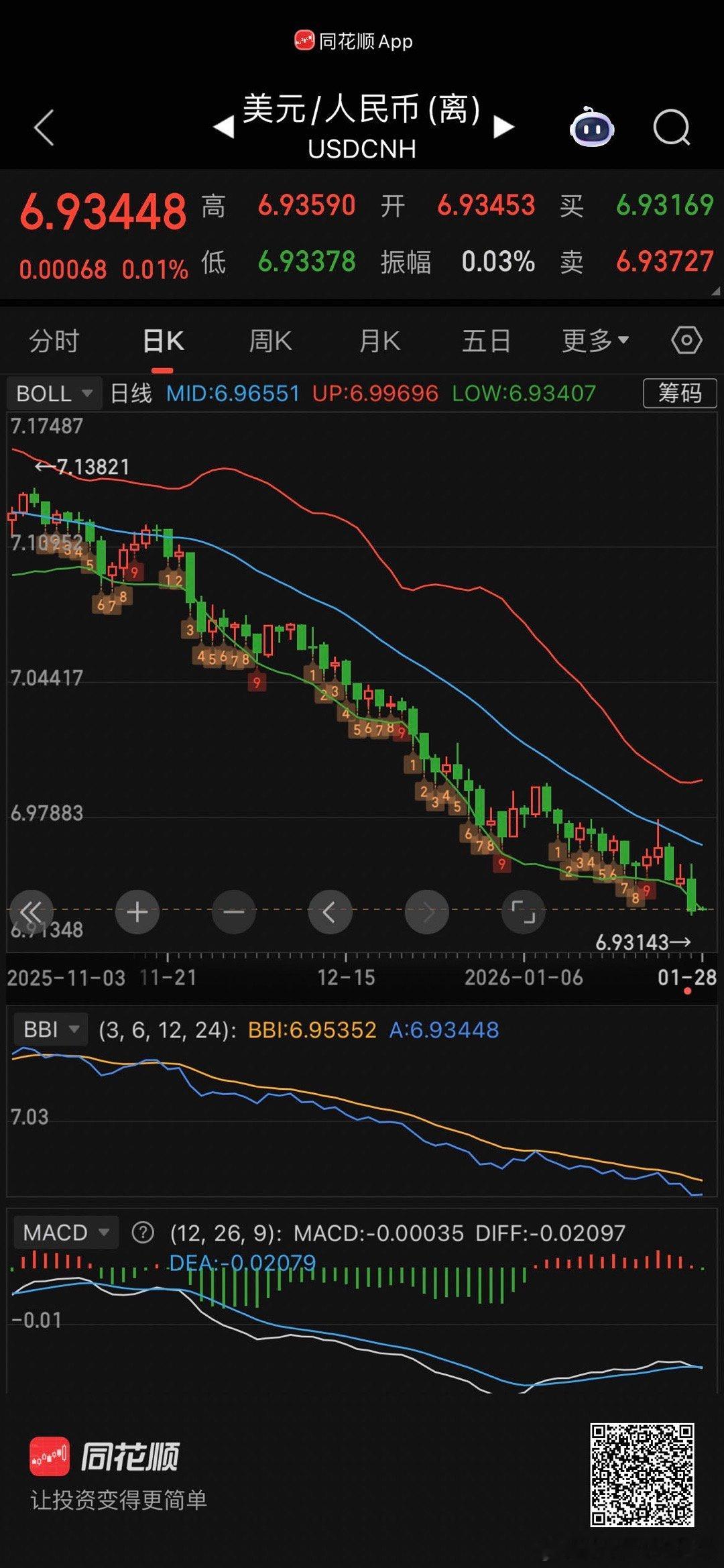Screen dimensions: 724x1568
Task: Tap the MACD:-0.00035 value
Action: (x=379, y=1233)
